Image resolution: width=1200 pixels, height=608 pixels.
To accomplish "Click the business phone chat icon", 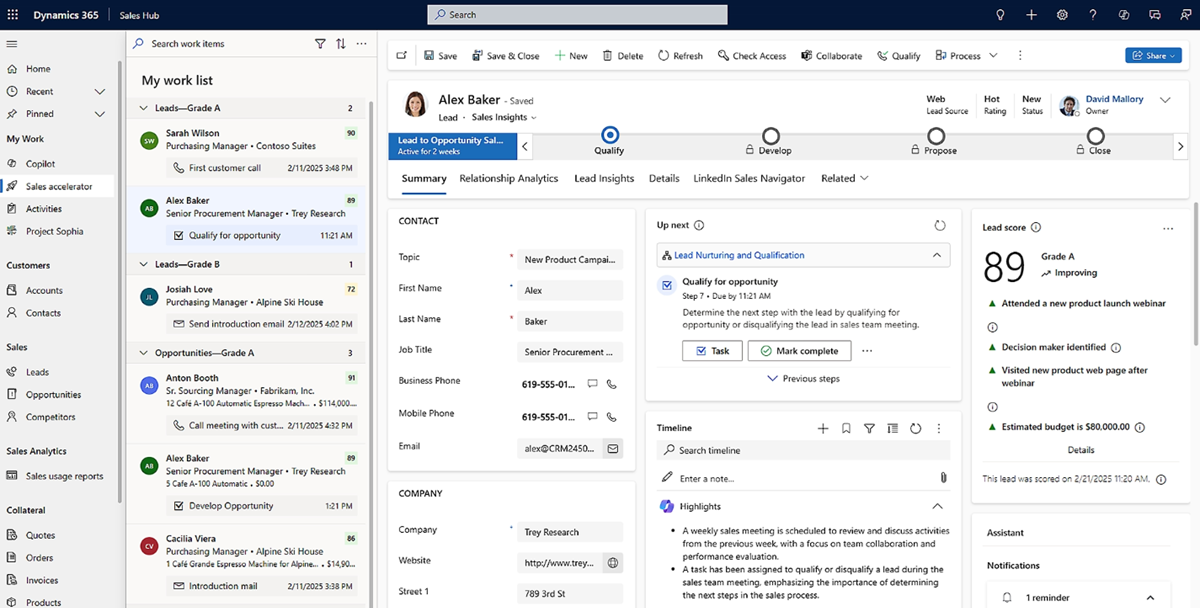I will (x=592, y=384).
